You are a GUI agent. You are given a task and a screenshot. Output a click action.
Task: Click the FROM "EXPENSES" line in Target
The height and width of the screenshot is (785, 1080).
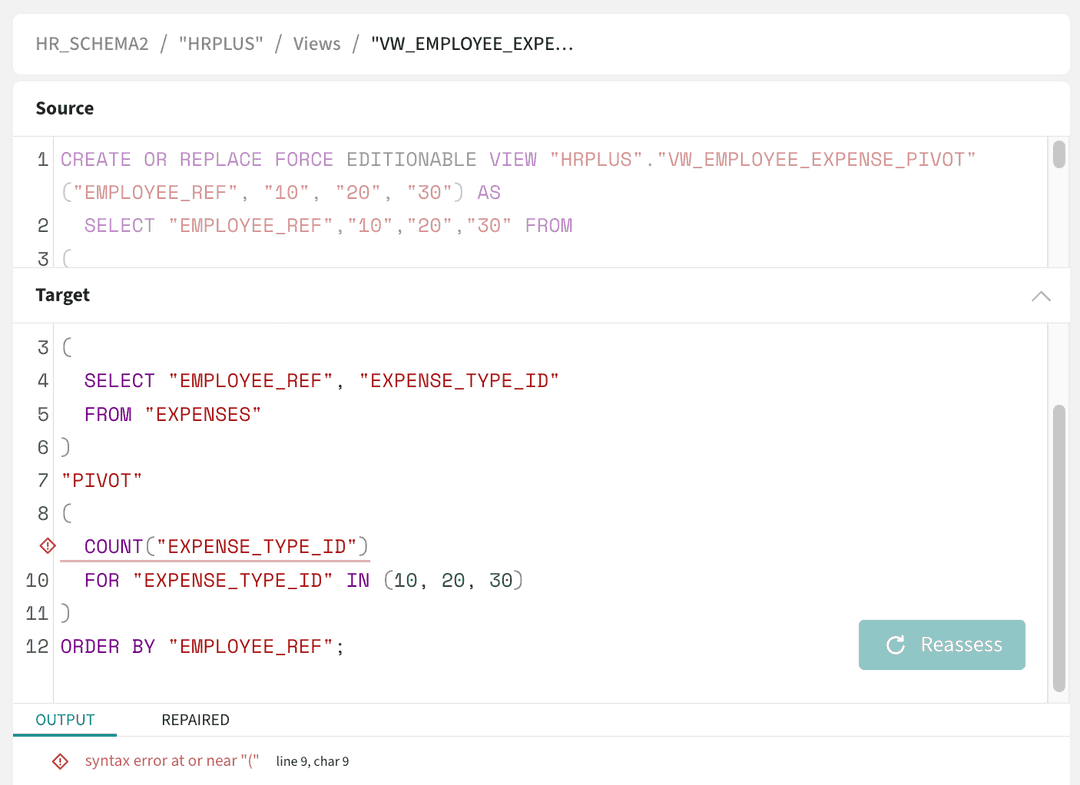tap(172, 414)
